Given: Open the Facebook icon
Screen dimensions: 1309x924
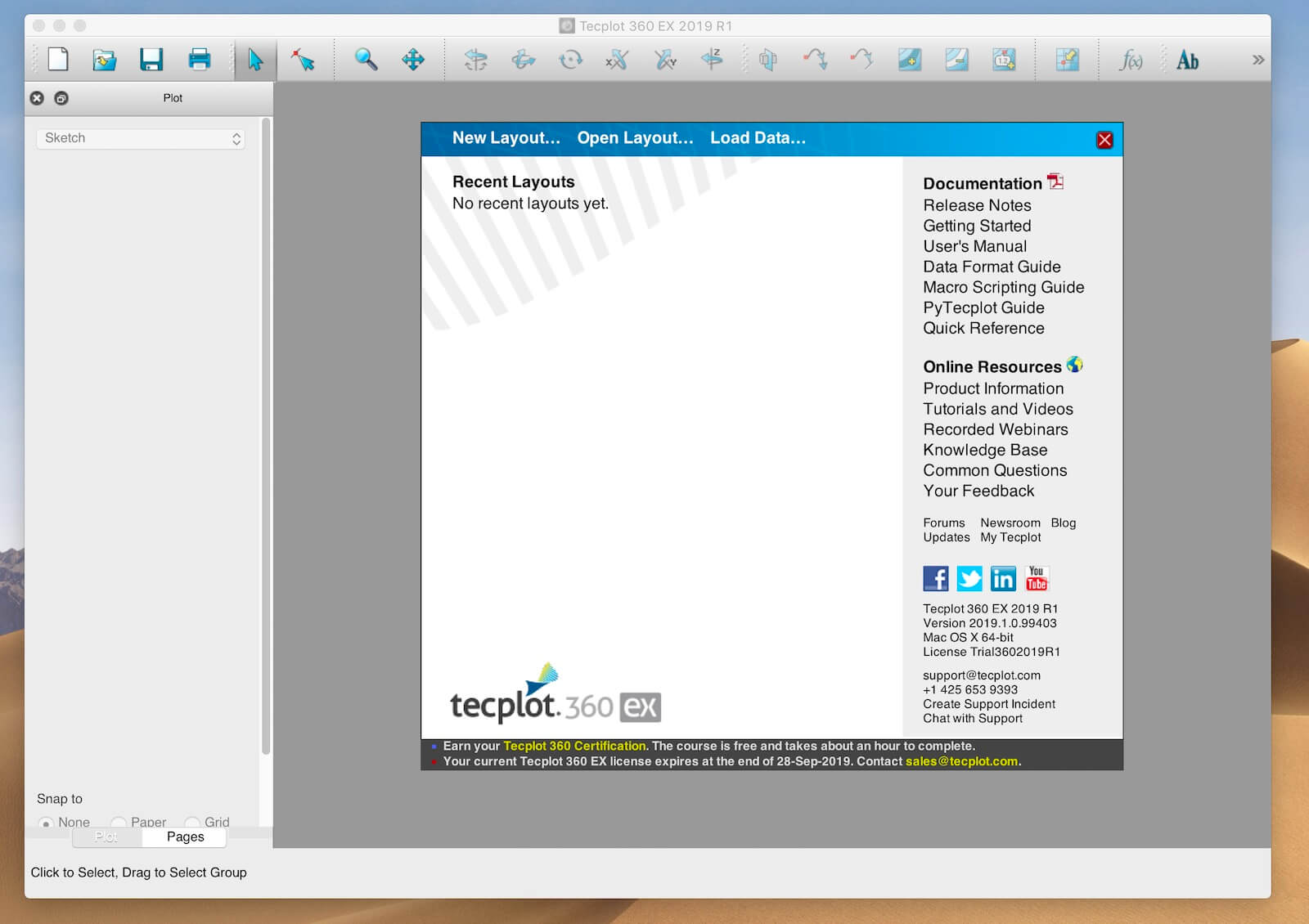Looking at the screenshot, I should pyautogui.click(x=936, y=578).
